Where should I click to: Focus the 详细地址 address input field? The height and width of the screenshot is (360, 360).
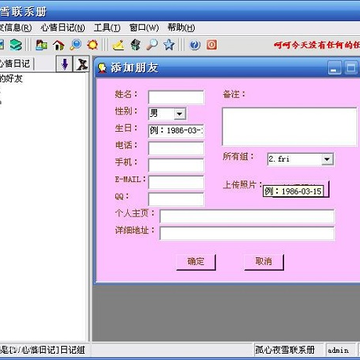(x=247, y=233)
